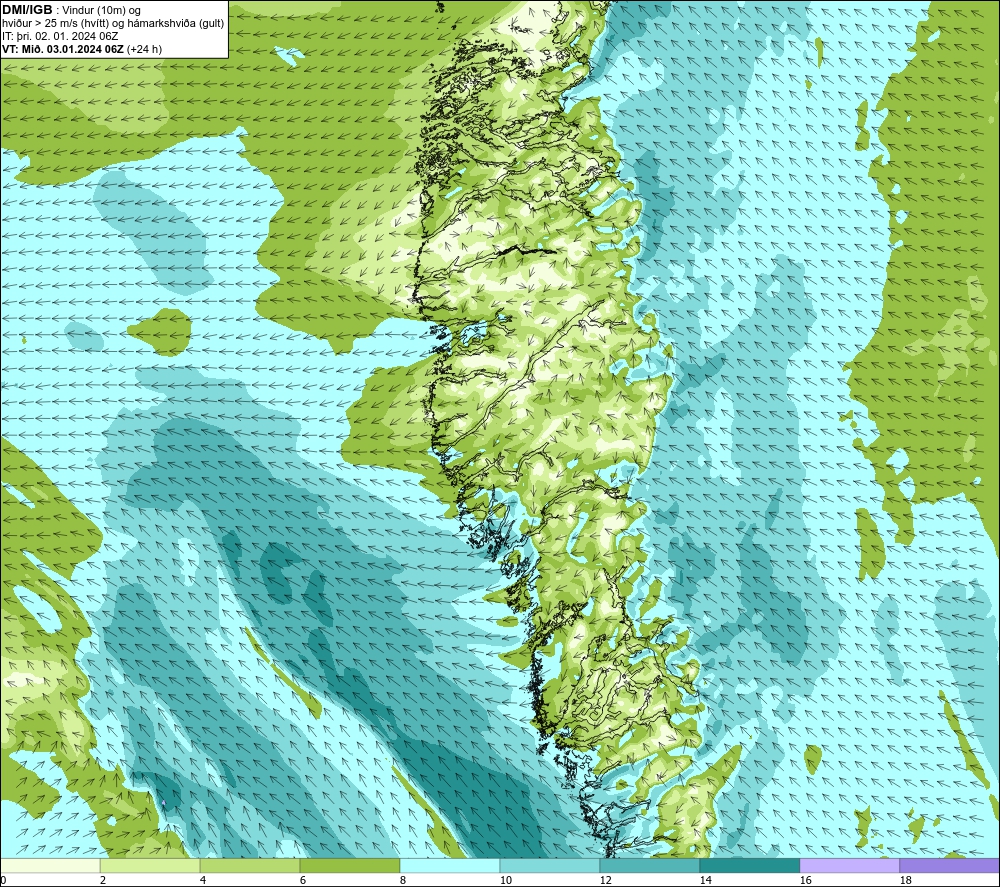The height and width of the screenshot is (887, 1000).
Task: Click the pale yellow 0–2 m/s legend swatch
Action: point(50,866)
